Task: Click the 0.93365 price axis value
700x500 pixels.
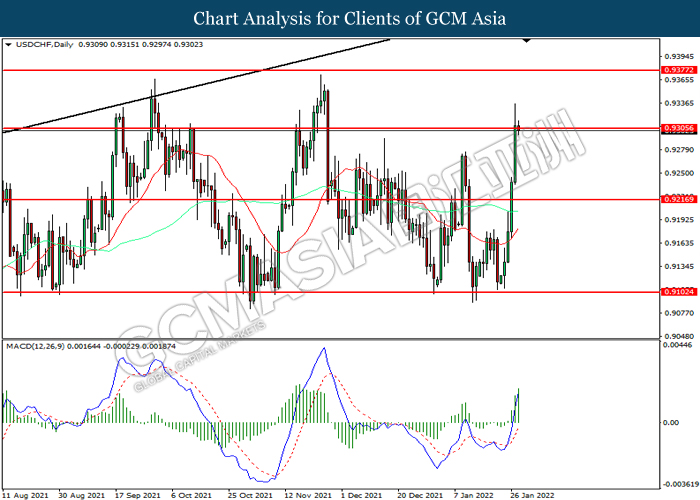Action: tap(679, 104)
